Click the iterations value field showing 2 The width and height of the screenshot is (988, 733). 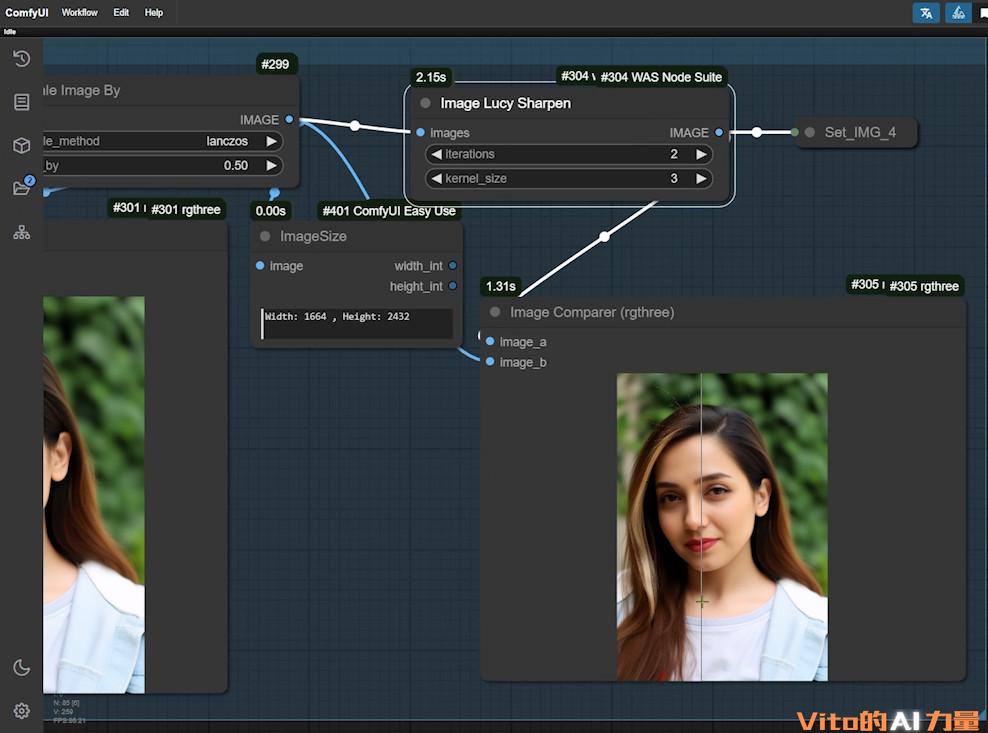pyautogui.click(x=569, y=154)
